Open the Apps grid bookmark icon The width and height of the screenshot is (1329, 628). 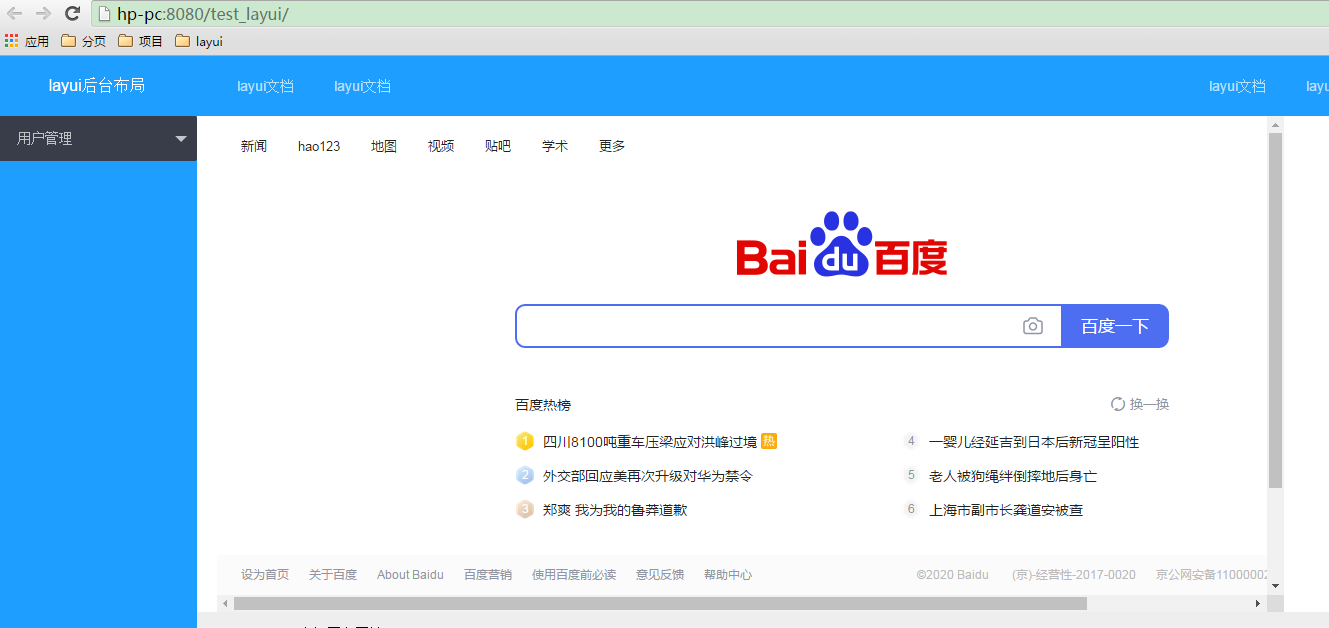[11, 41]
